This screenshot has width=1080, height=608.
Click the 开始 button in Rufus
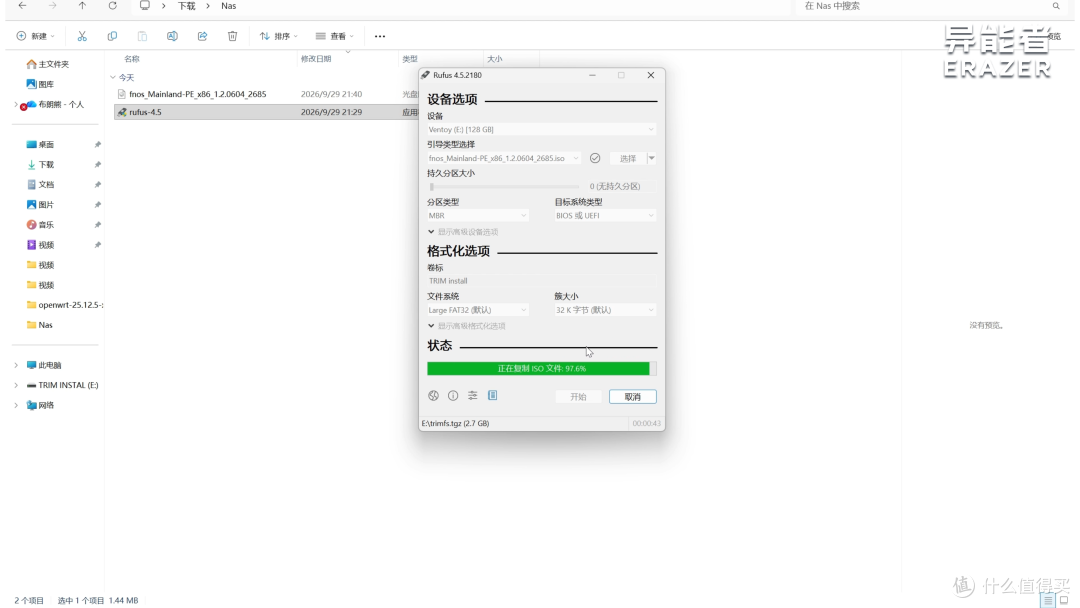[578, 397]
